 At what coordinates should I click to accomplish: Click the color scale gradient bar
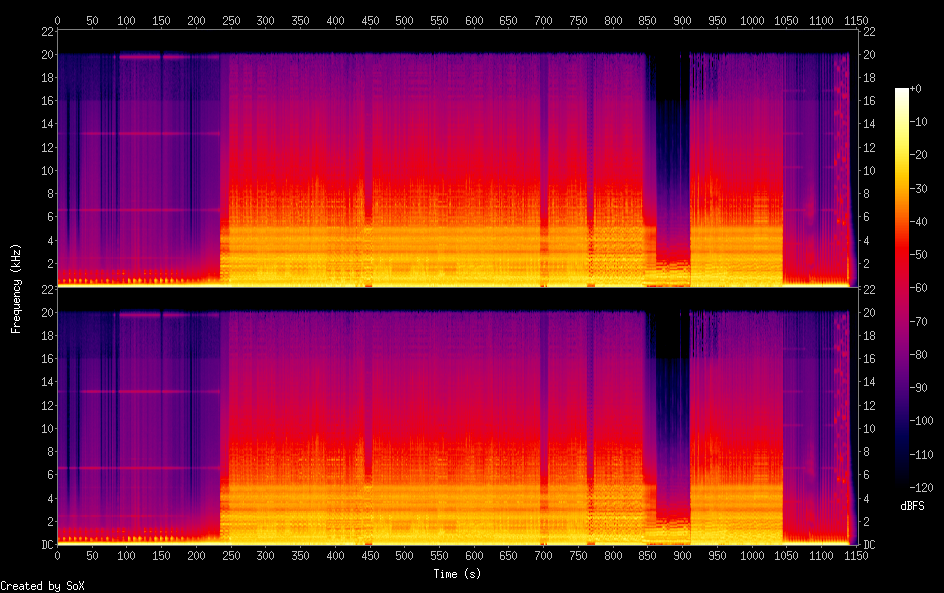pos(902,288)
